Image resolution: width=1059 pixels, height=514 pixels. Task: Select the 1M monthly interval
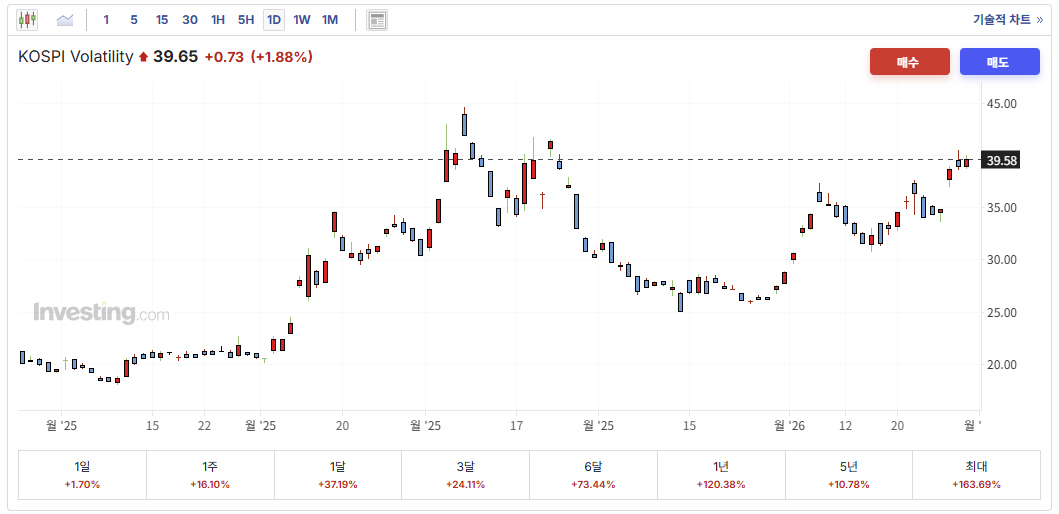pos(330,20)
